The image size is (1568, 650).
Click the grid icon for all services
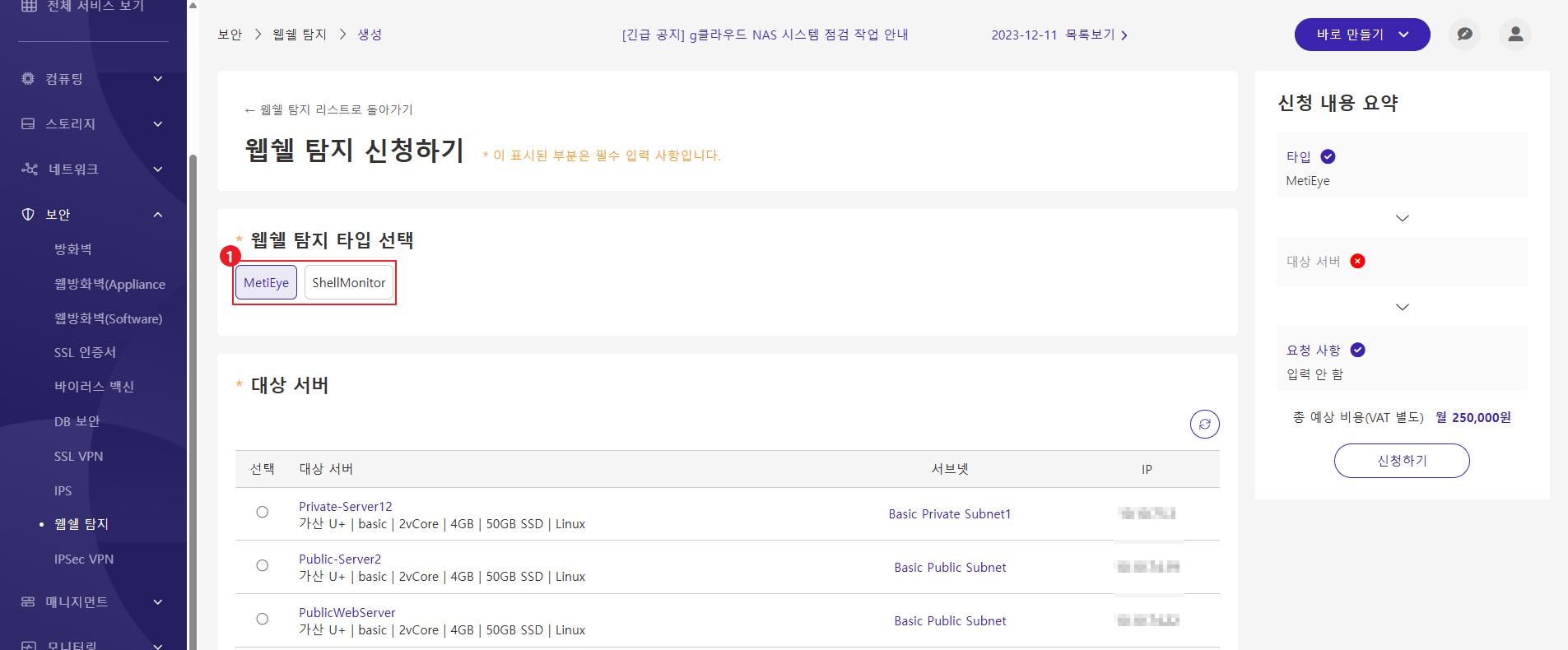coord(29,6)
